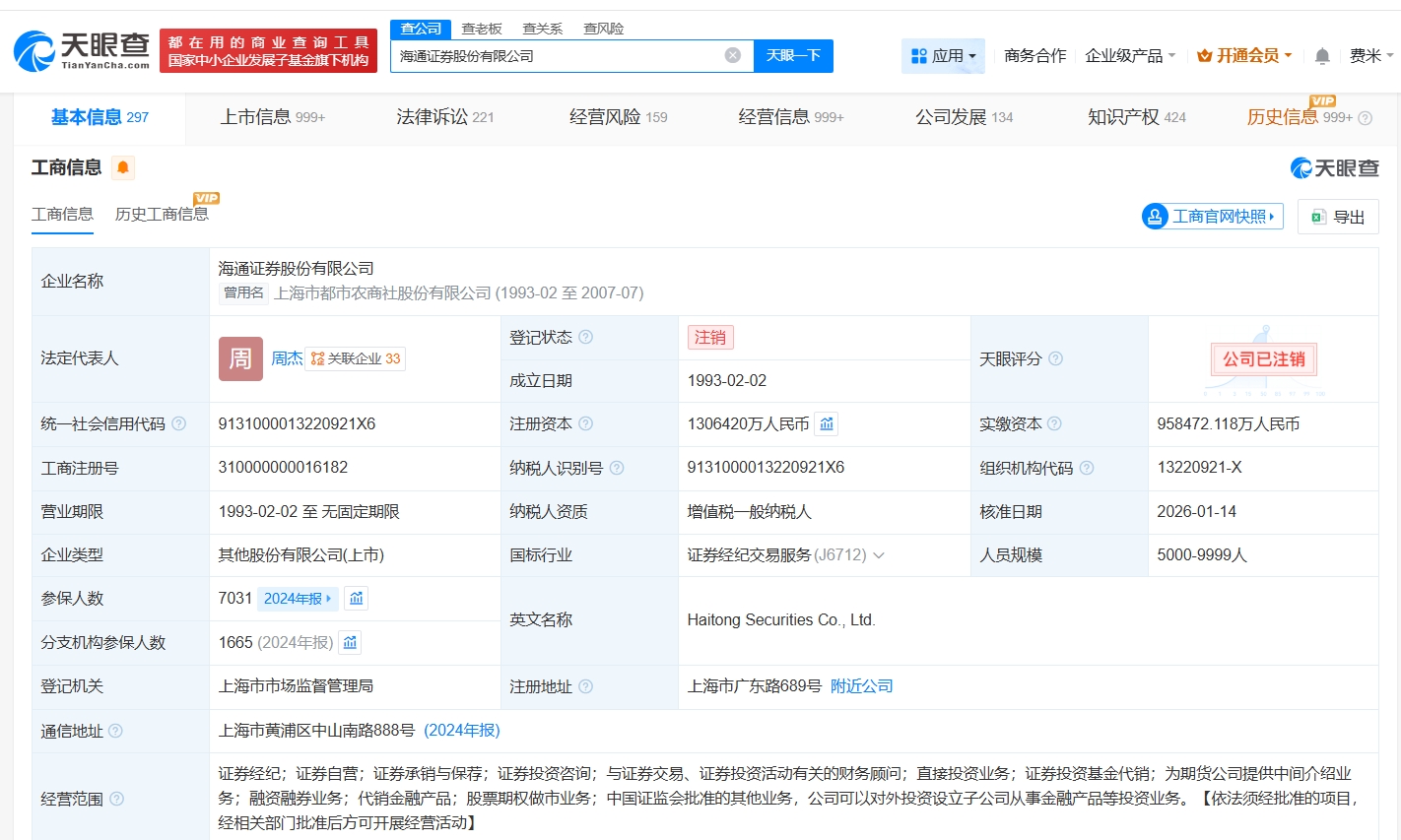Open the 应用 dropdown menu
Image resolution: width=1401 pixels, height=840 pixels.
943,56
